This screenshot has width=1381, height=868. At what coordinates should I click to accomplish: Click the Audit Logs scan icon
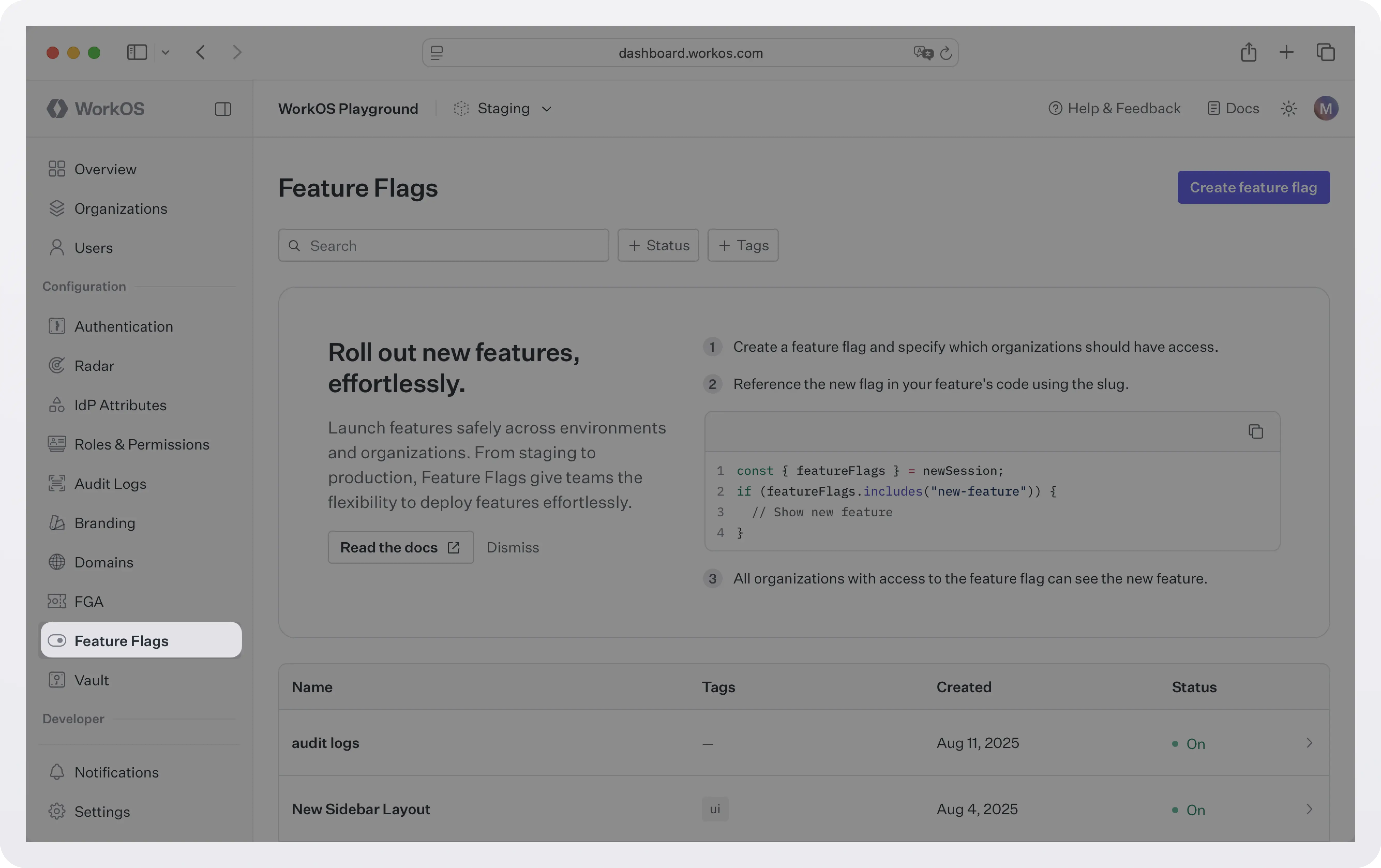[57, 483]
